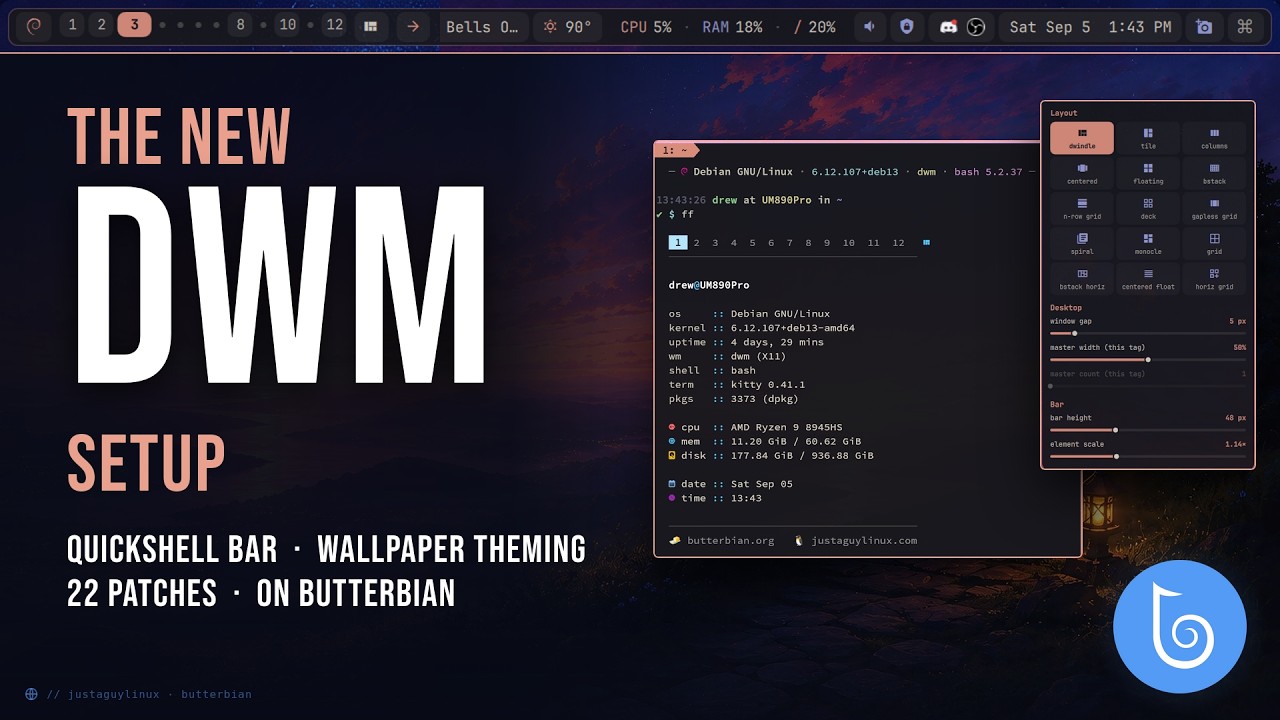This screenshot has width=1280, height=720.
Task: Switch to workspace tag 10 in the top bar
Action: coord(288,25)
